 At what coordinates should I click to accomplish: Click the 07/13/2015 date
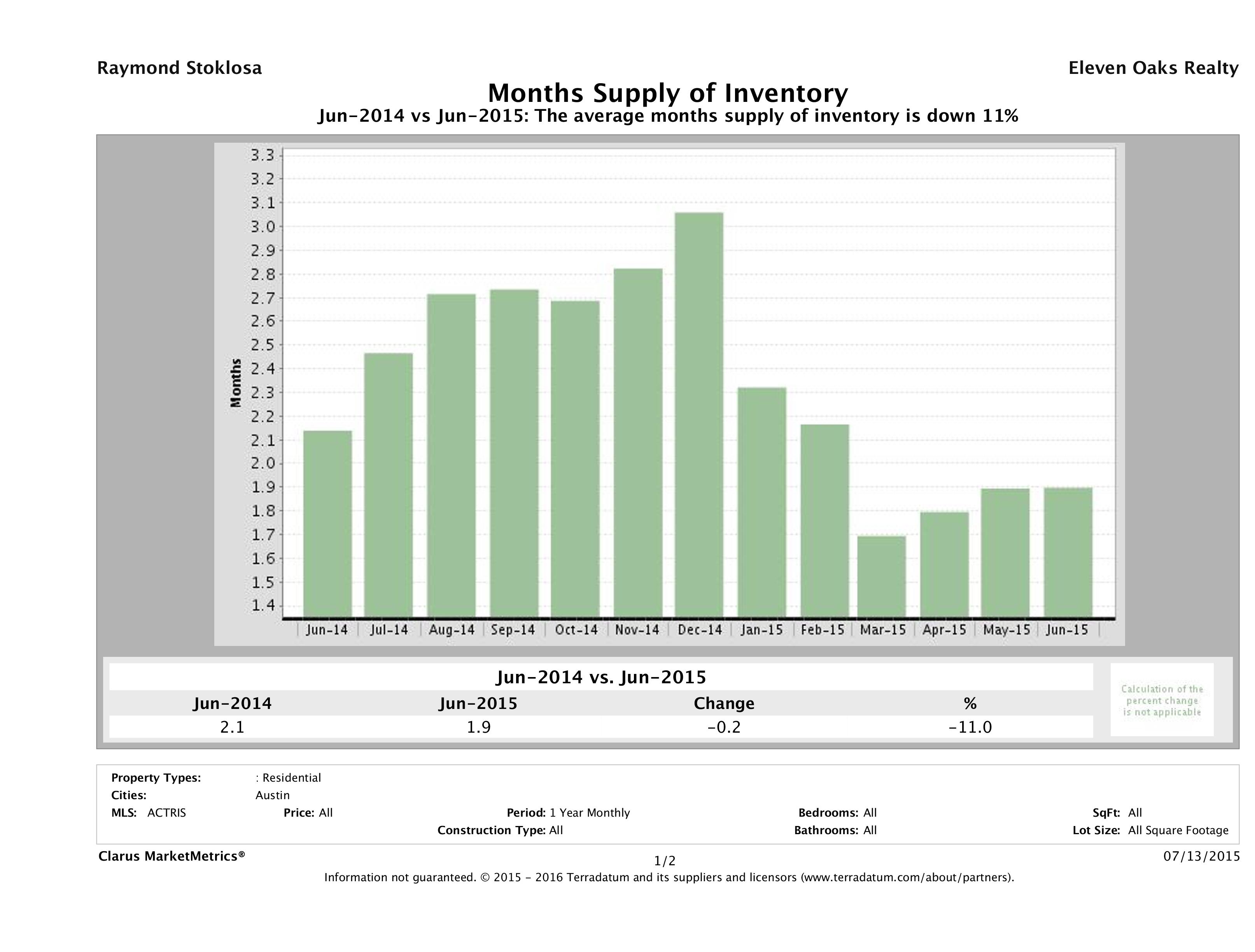pyautogui.click(x=1201, y=856)
